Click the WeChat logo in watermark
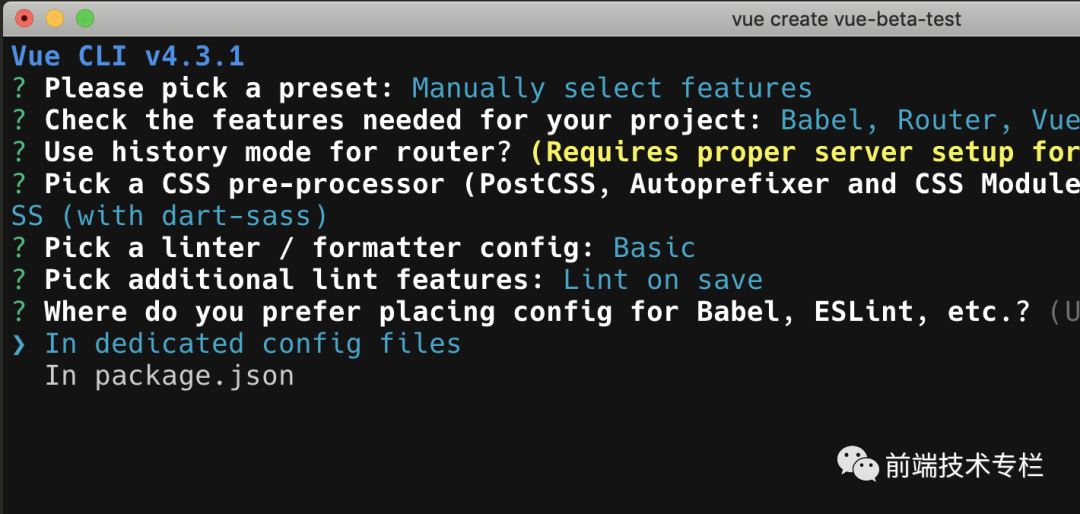 tap(858, 463)
